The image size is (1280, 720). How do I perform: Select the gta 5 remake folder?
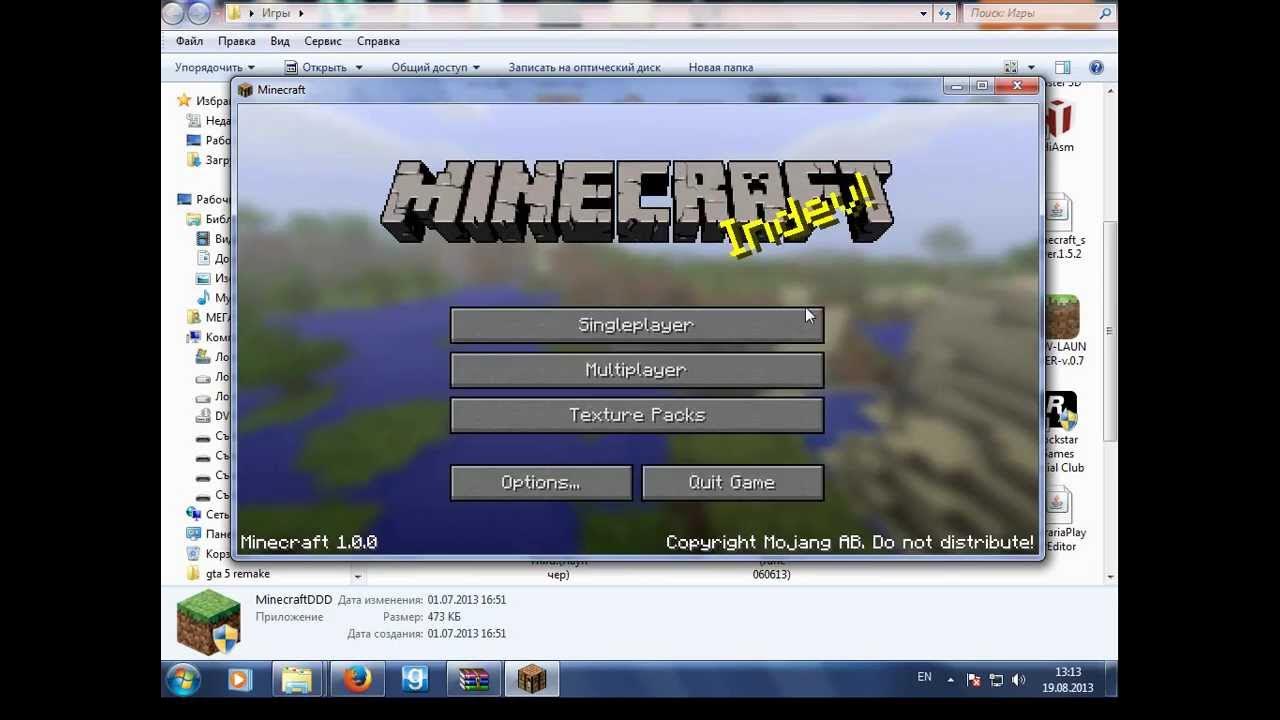point(228,574)
